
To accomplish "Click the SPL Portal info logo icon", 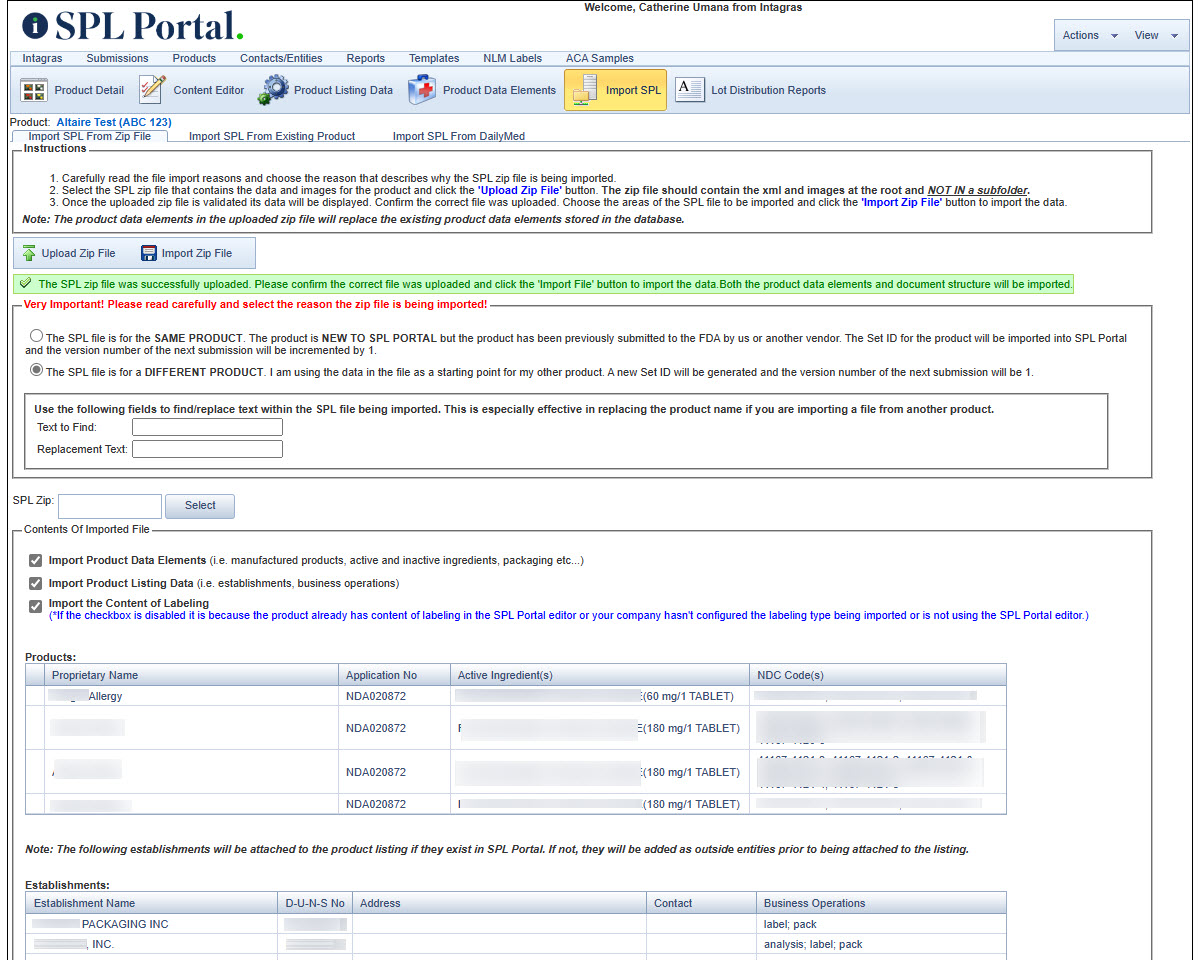I will (x=34, y=26).
